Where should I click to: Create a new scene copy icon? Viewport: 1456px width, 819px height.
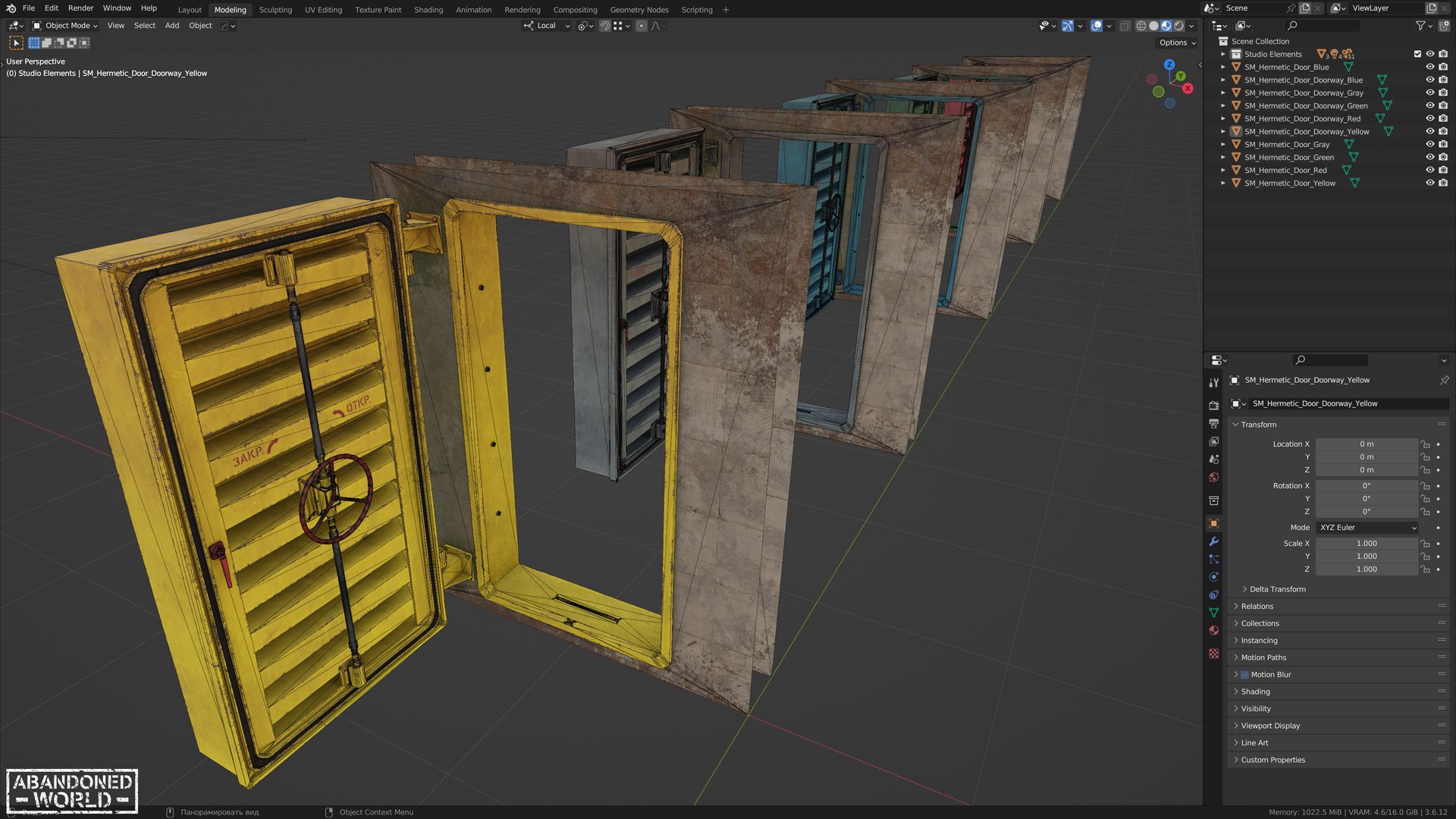[x=1305, y=8]
